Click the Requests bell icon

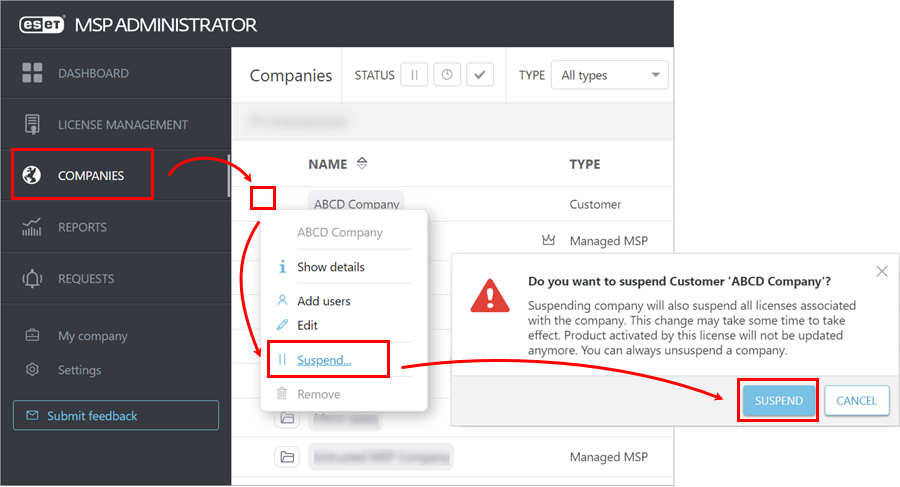click(x=32, y=279)
